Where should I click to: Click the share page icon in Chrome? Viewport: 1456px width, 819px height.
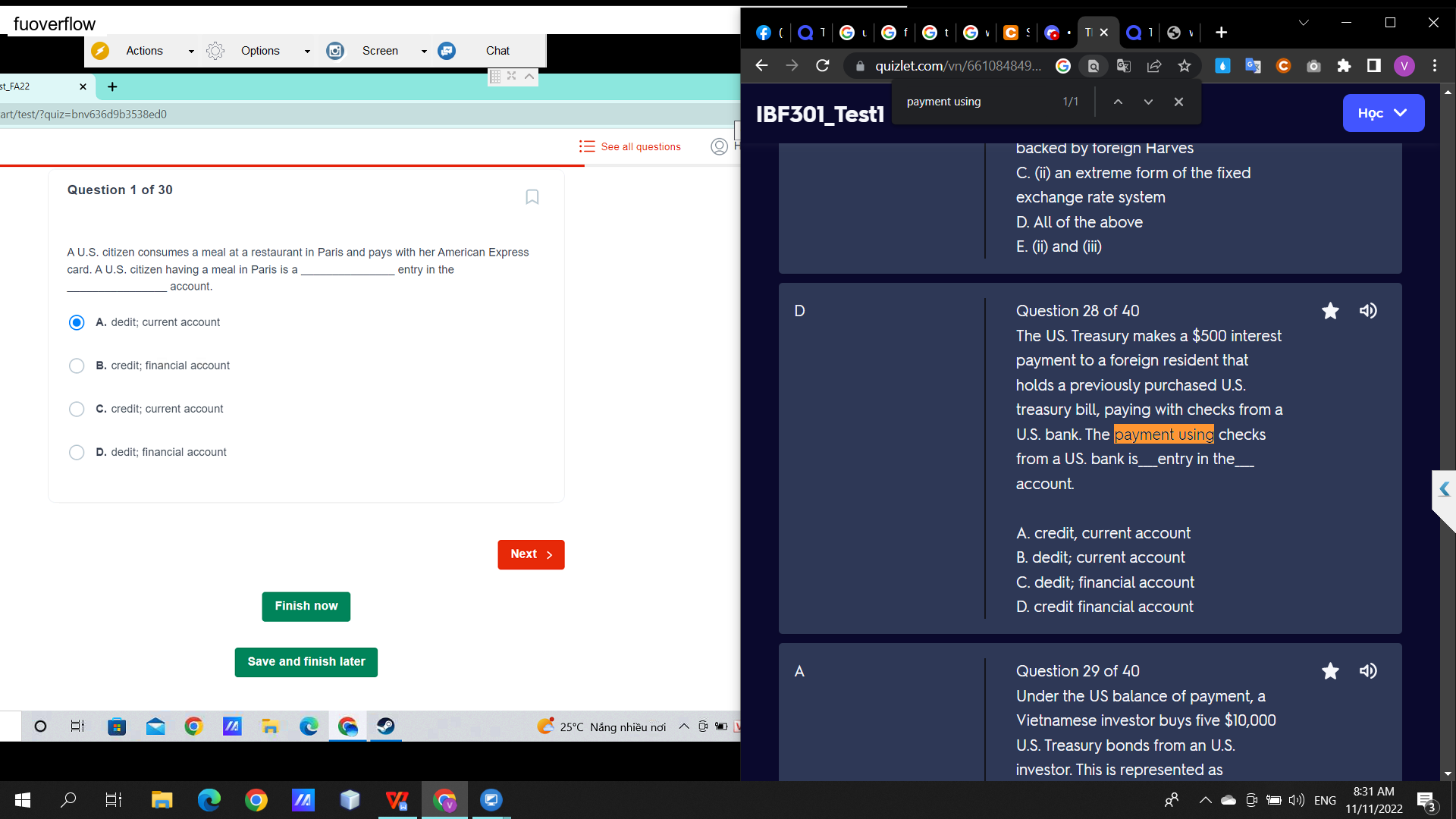point(1154,66)
